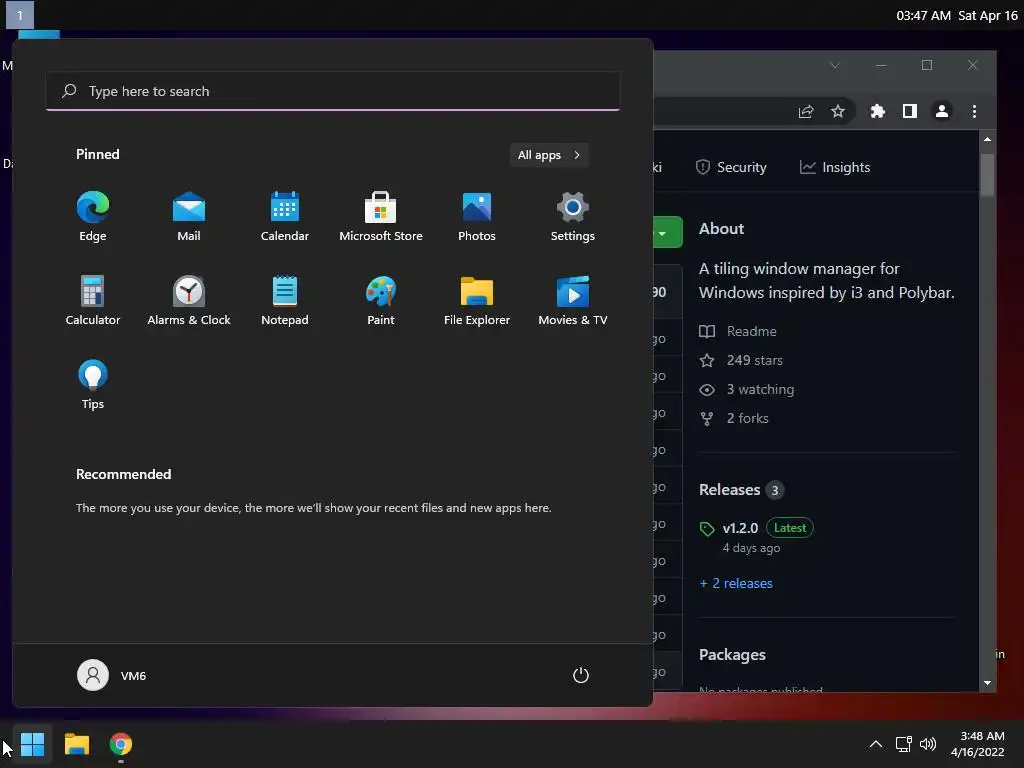Screen dimensions: 1024x768
Task: Click the Chrome page scroll up arrow
Action: point(987,139)
